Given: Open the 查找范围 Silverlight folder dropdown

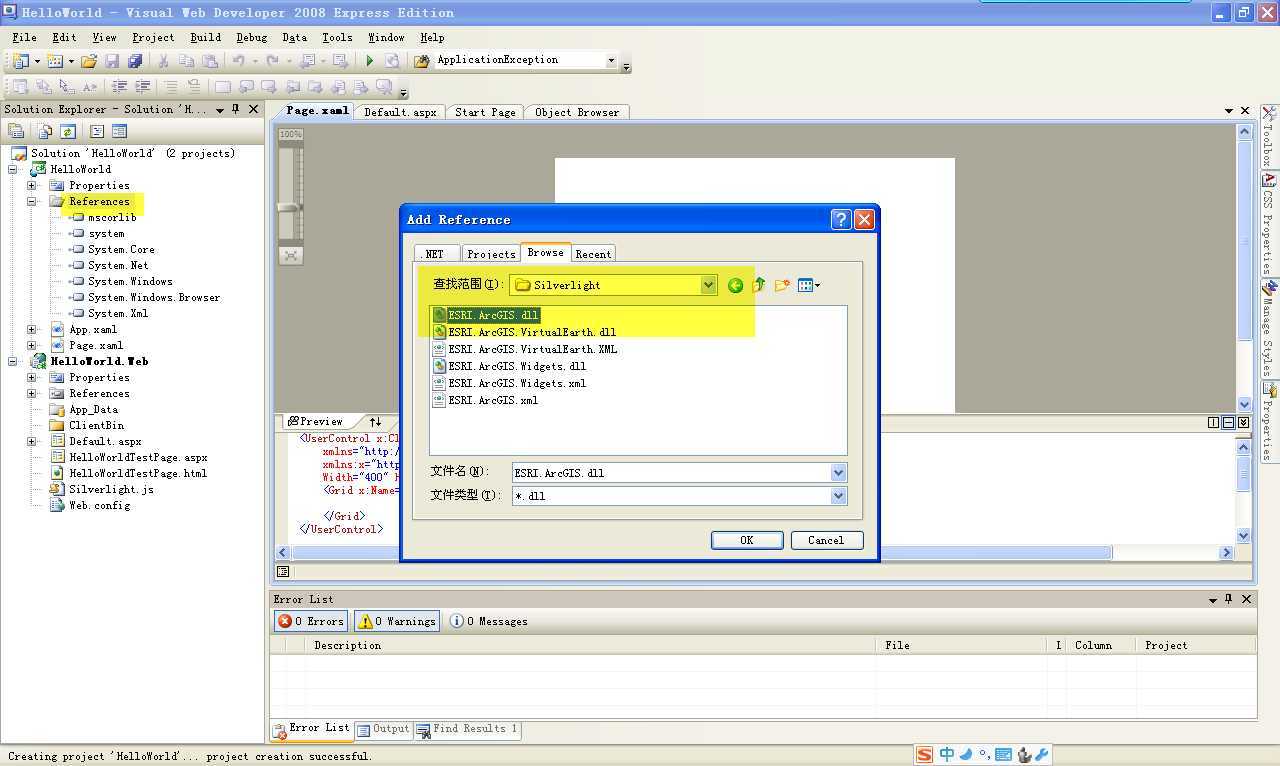Looking at the screenshot, I should [709, 285].
